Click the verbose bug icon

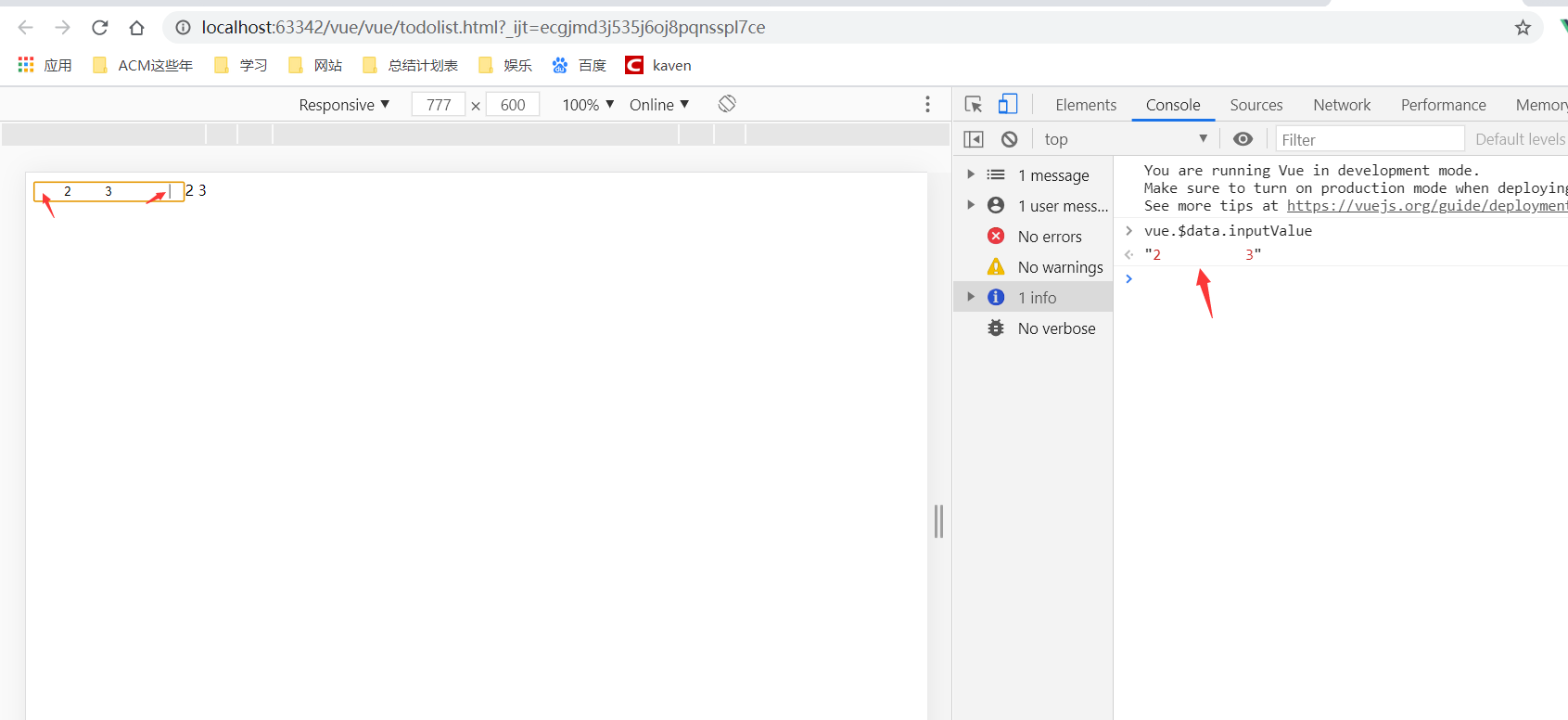point(996,328)
